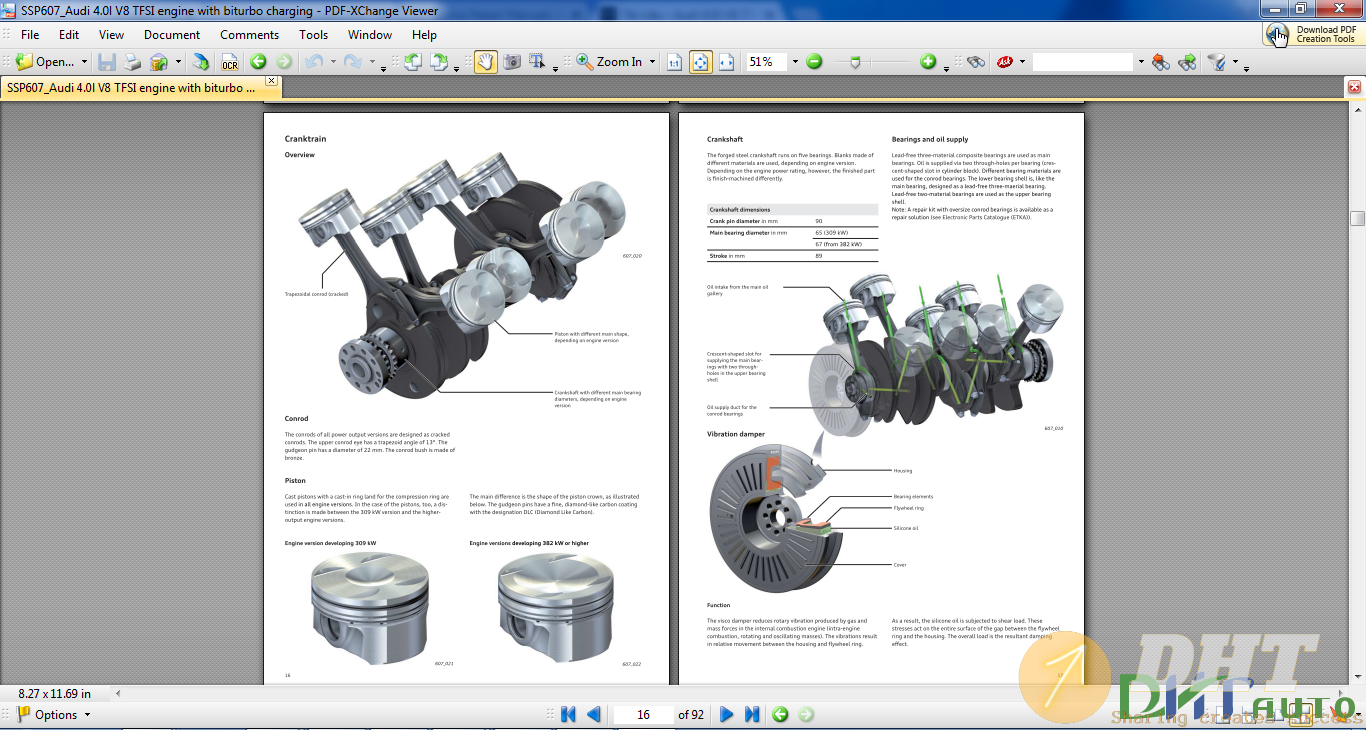This screenshot has width=1366, height=730.
Task: Click the search text input field
Action: 1083,62
